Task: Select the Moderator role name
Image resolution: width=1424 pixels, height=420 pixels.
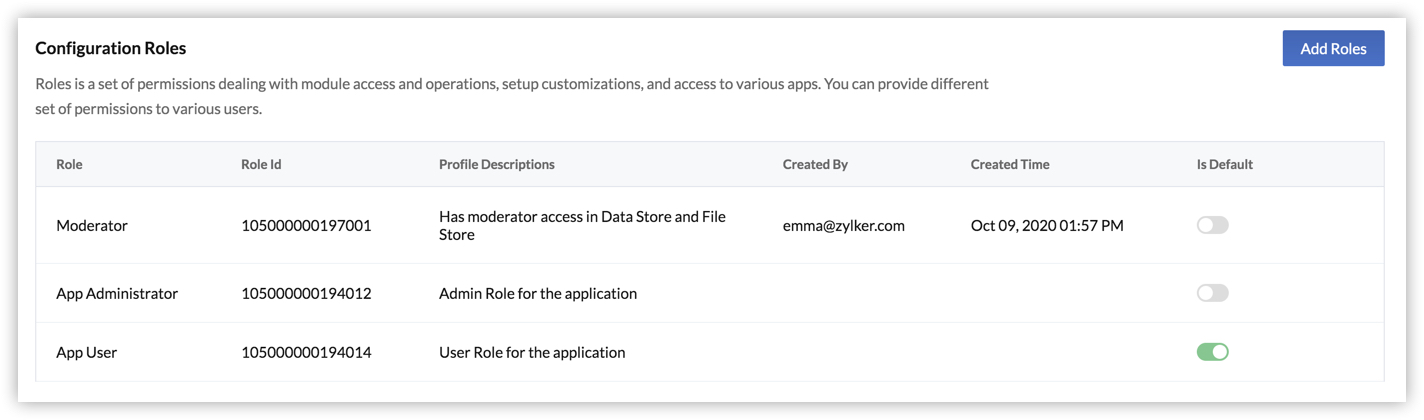Action: pos(92,226)
